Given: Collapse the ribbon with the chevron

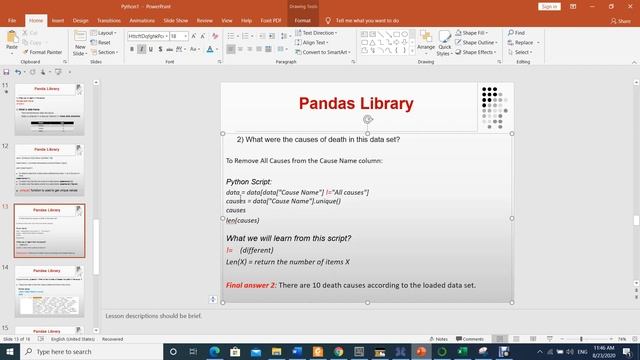Looking at the screenshot, I should [x=634, y=62].
